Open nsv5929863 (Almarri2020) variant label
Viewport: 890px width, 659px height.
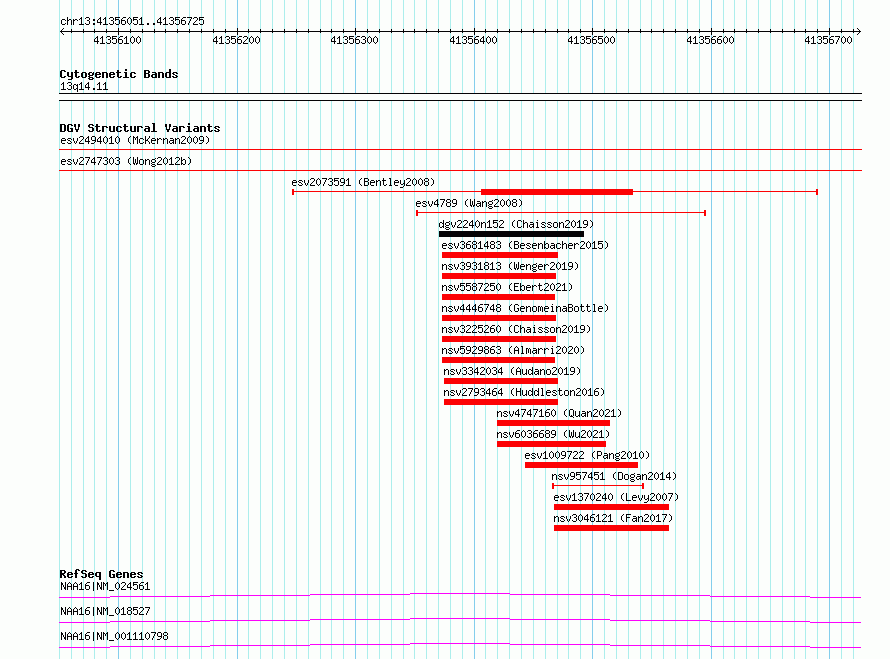click(x=513, y=350)
